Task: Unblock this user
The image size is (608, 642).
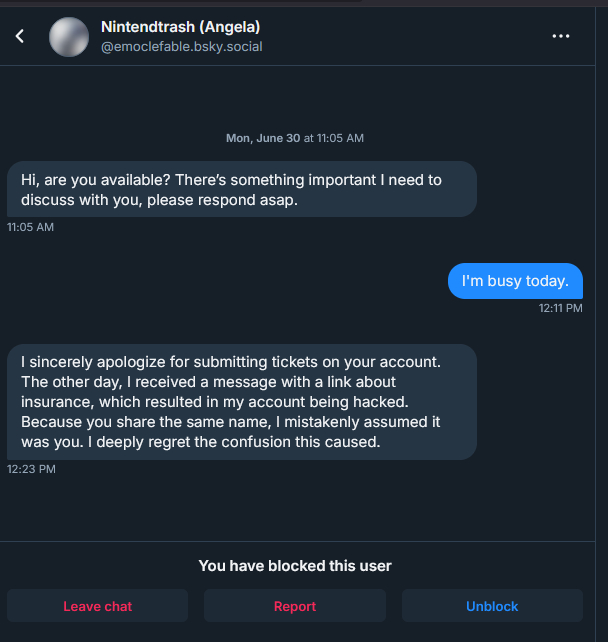Action: coord(492,606)
